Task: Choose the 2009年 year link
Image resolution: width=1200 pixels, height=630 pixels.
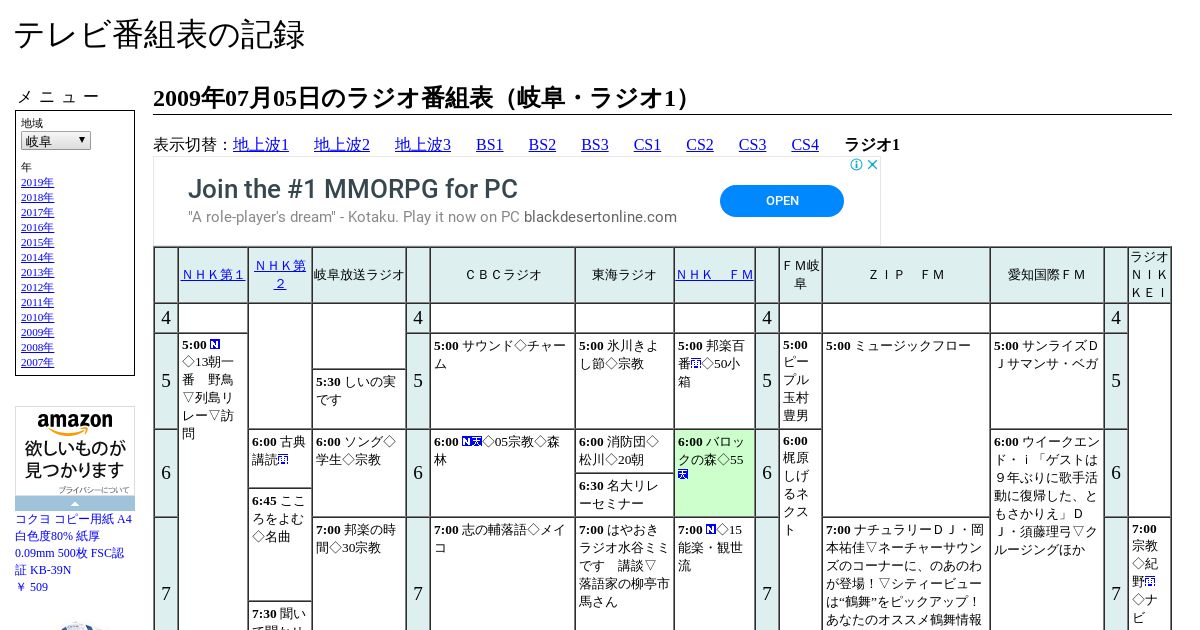Action: click(37, 332)
